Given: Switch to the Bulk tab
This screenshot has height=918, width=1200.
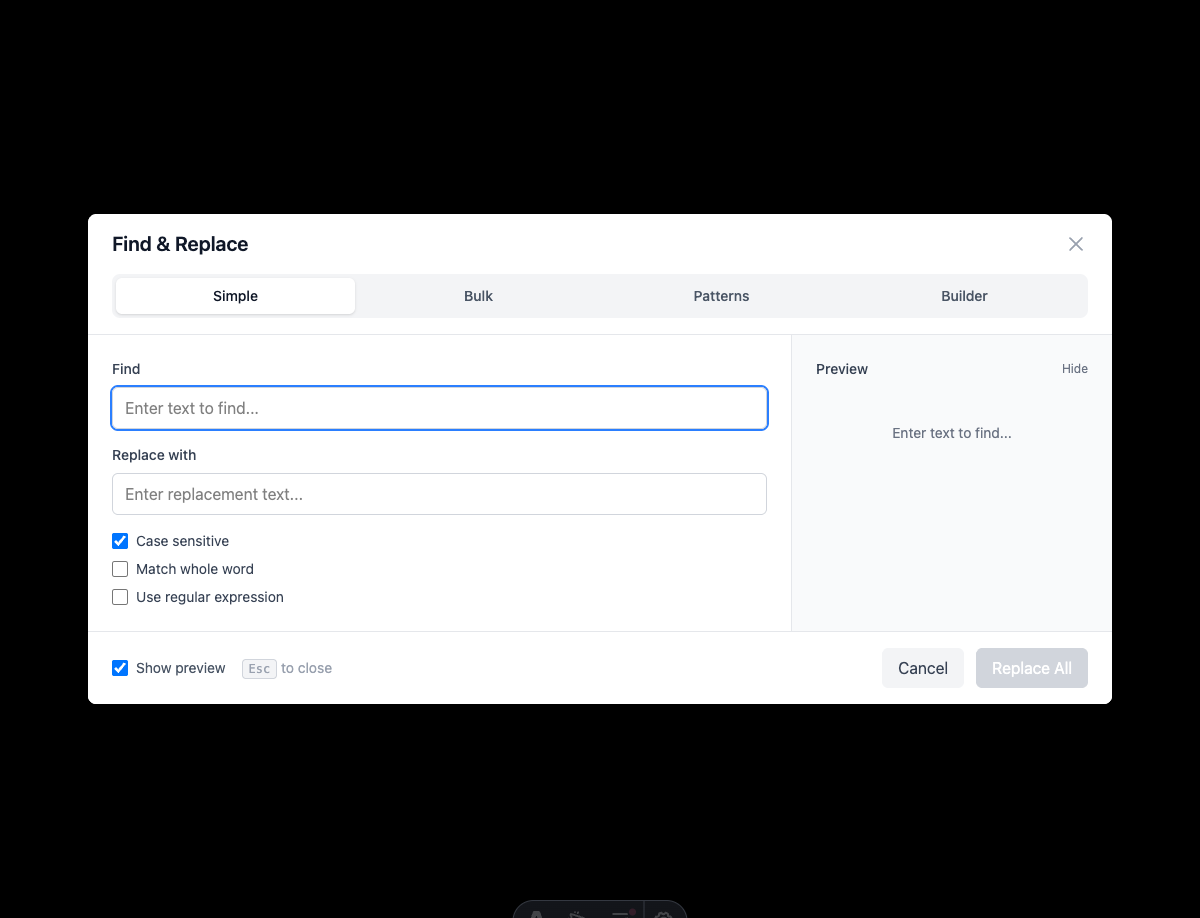Looking at the screenshot, I should [478, 296].
